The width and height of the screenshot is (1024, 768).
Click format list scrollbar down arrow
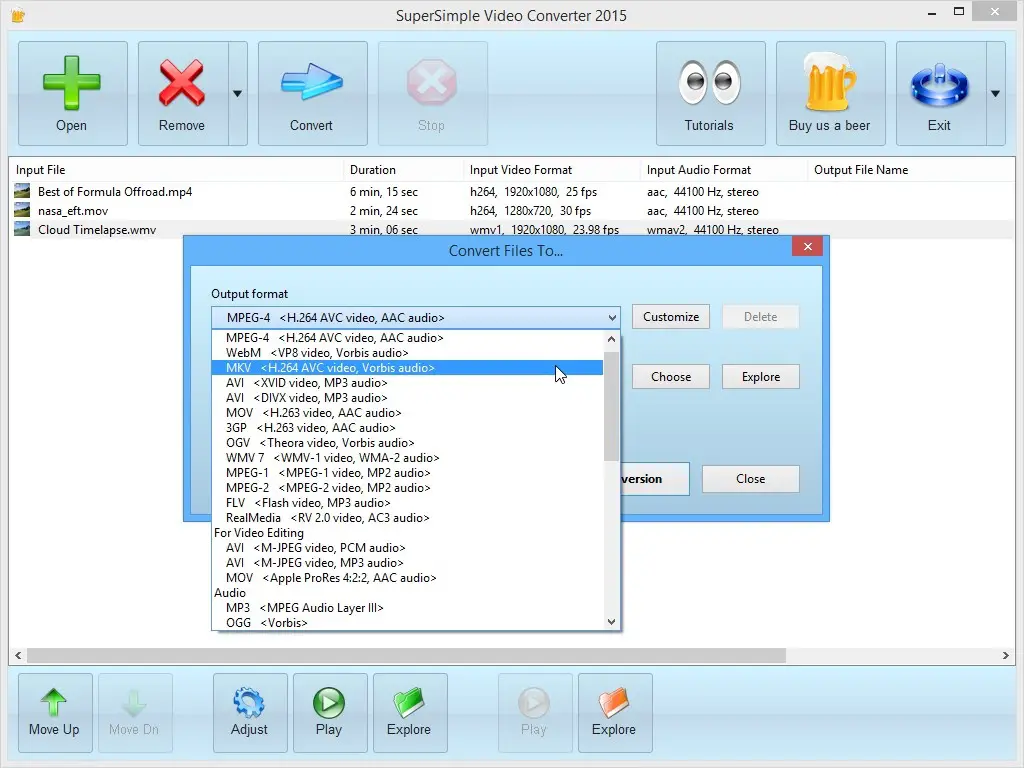click(x=611, y=622)
